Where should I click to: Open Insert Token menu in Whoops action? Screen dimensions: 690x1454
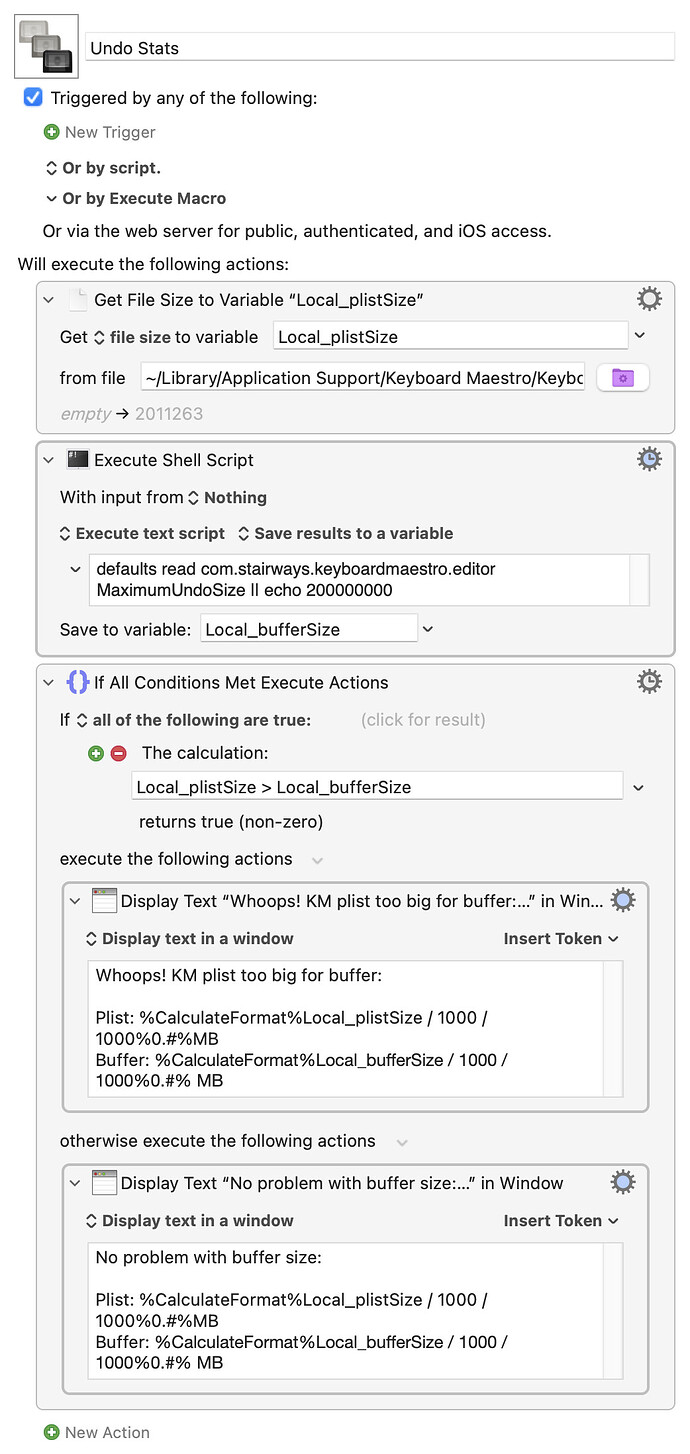click(560, 938)
